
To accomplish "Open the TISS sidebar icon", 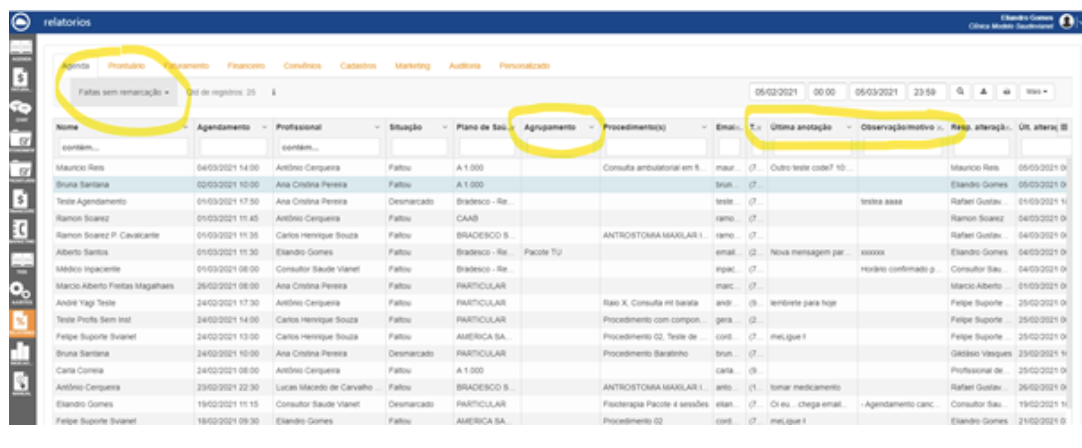I will (21, 262).
